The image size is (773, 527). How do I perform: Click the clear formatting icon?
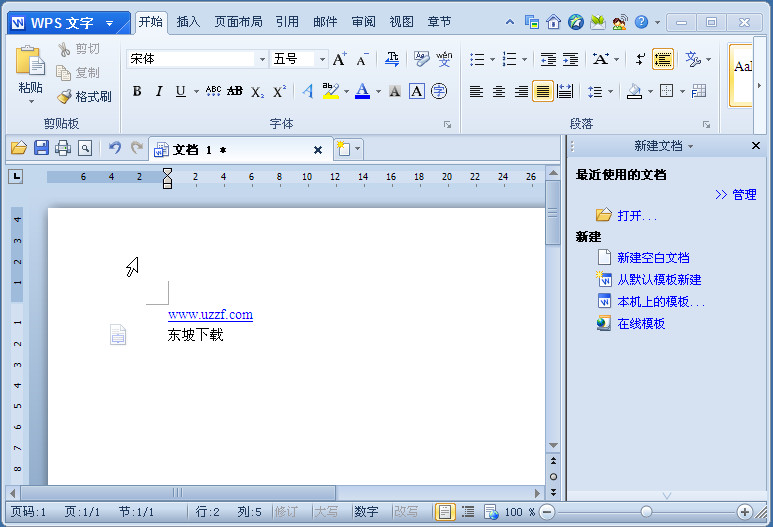coord(392,59)
